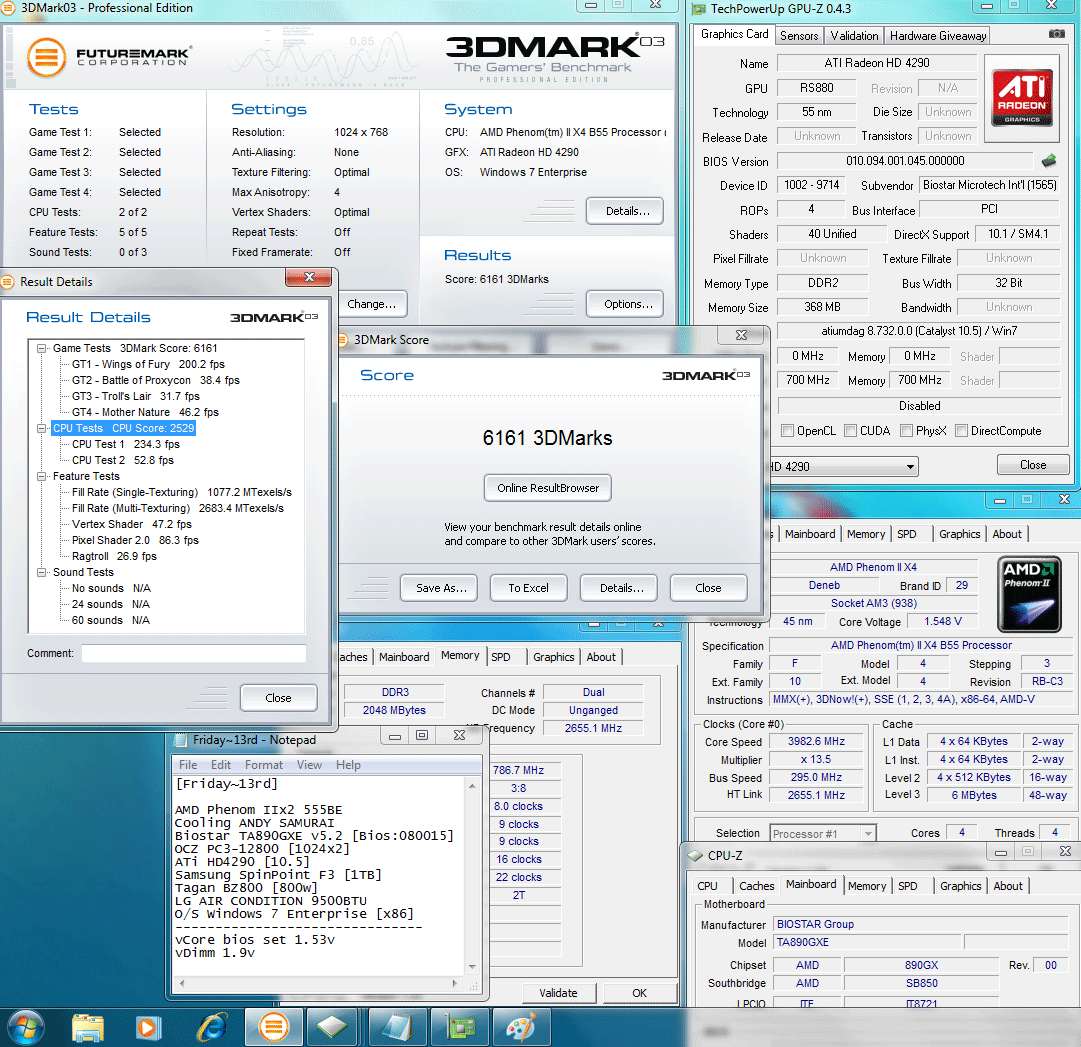Click the System Details... button
Image resolution: width=1081 pixels, height=1047 pixels.
627,211
